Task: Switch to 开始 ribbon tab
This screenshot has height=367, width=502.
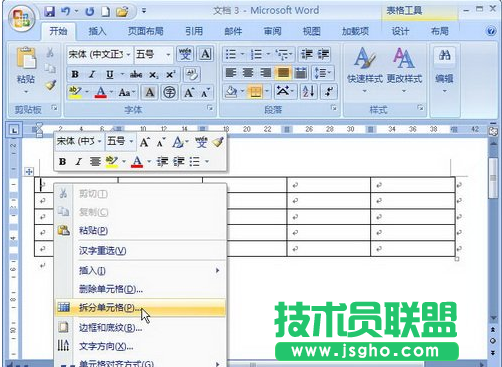Action: pyautogui.click(x=58, y=31)
